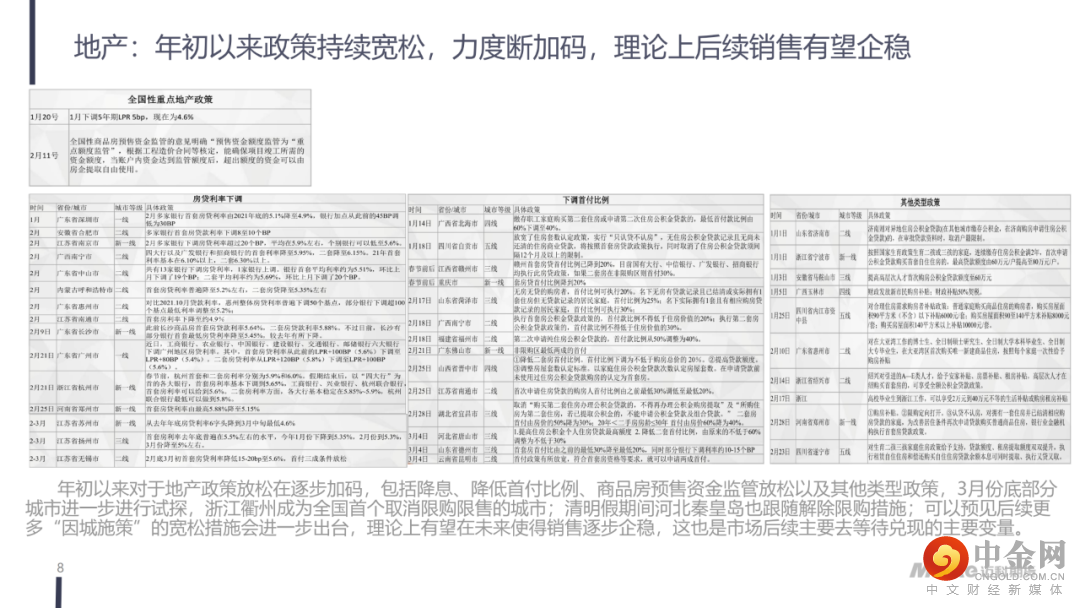Click the '重庆市' city cell
This screenshot has width=1080, height=608.
click(449, 282)
